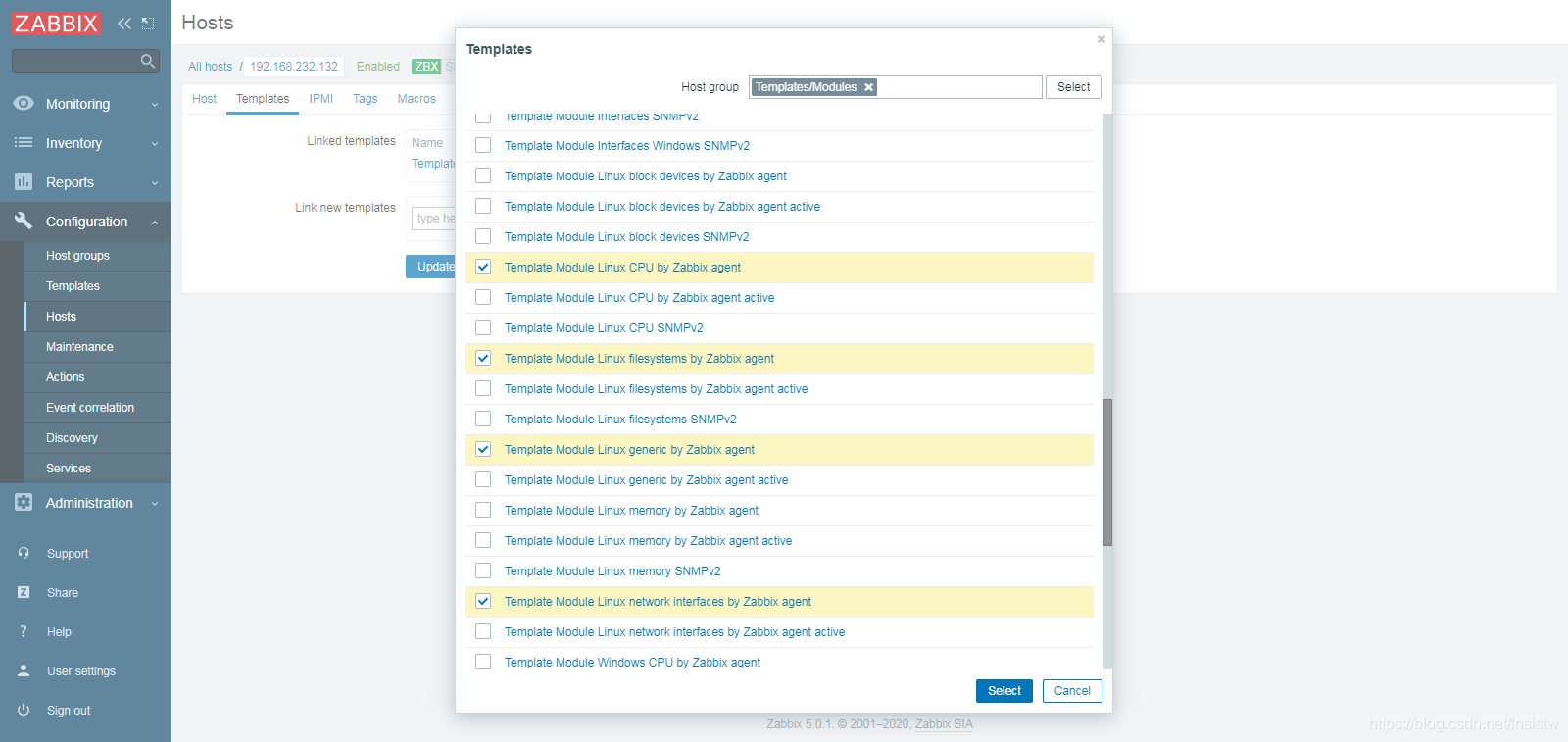Expand the Reports menu chevron
Screen dimensions: 1568x742
pyautogui.click(x=155, y=182)
